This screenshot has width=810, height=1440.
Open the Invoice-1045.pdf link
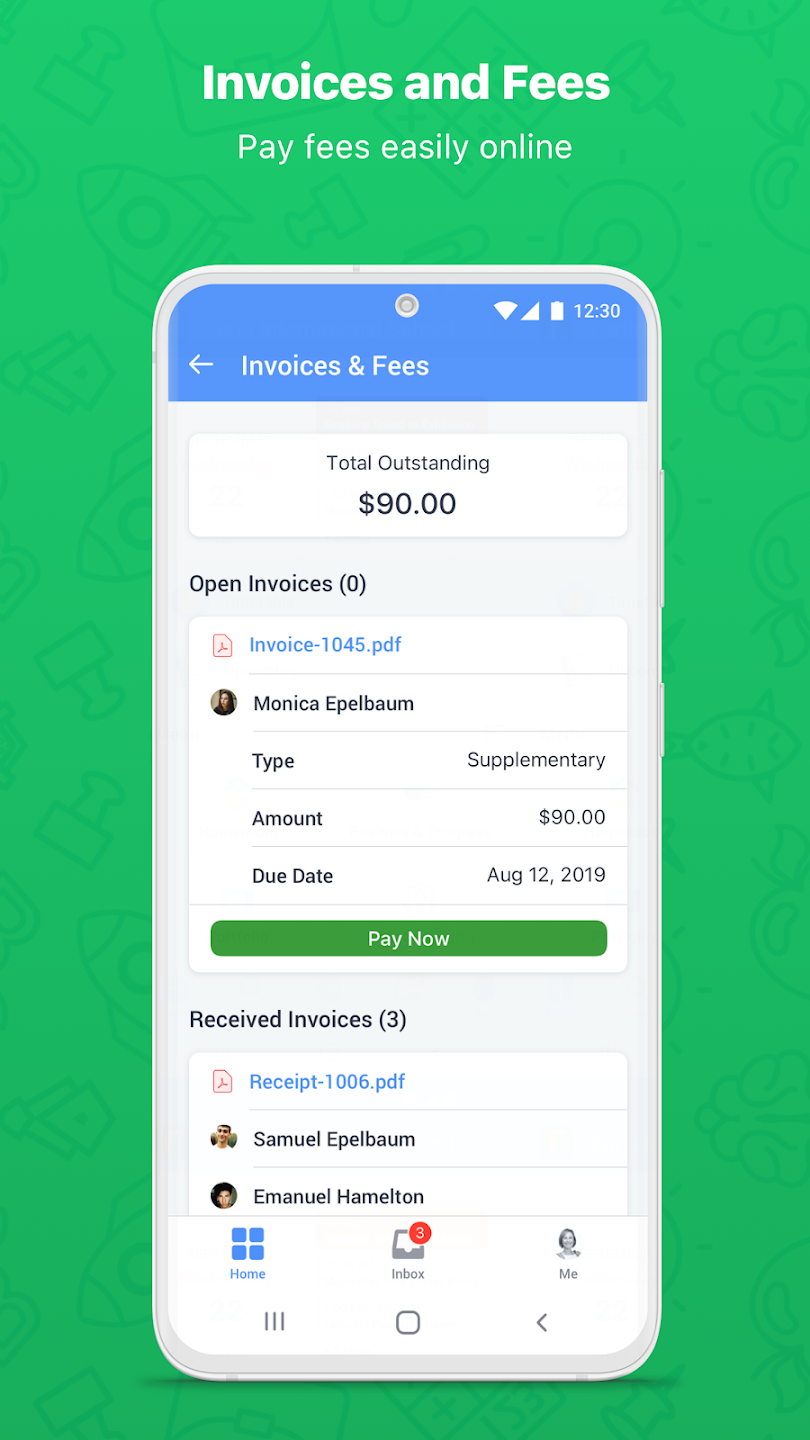(325, 645)
